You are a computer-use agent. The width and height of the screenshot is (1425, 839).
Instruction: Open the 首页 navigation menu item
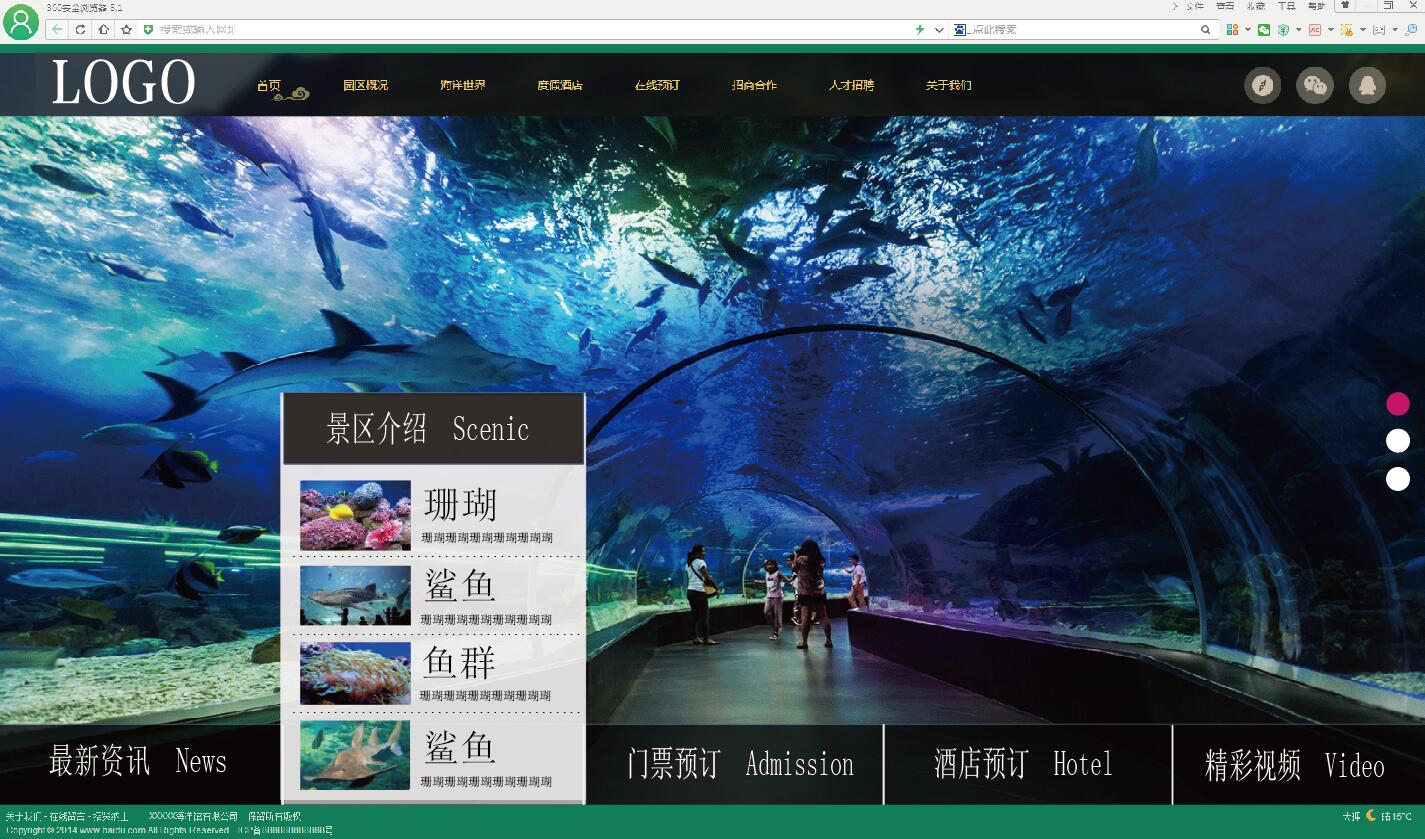click(269, 86)
